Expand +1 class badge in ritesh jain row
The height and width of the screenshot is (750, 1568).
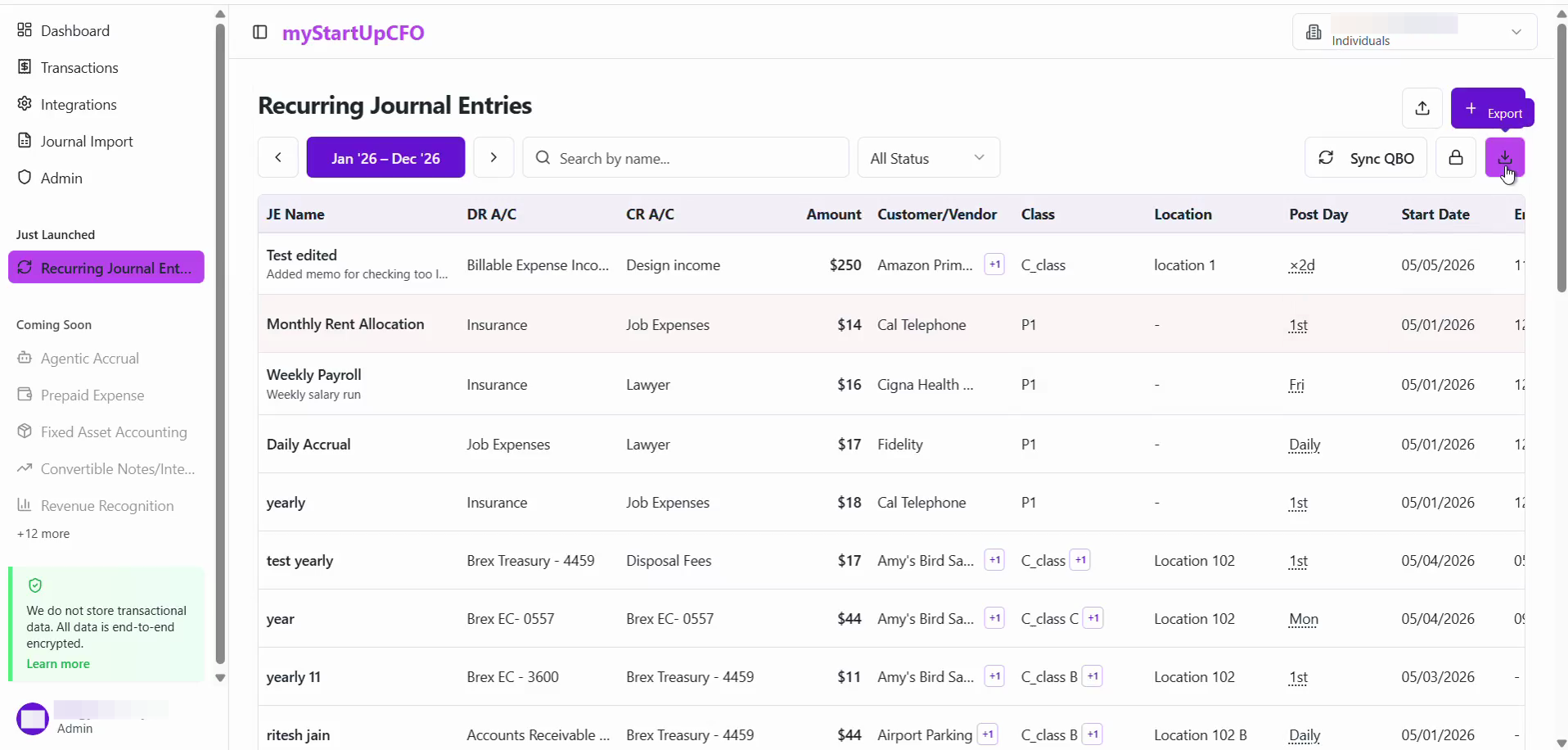(1093, 734)
